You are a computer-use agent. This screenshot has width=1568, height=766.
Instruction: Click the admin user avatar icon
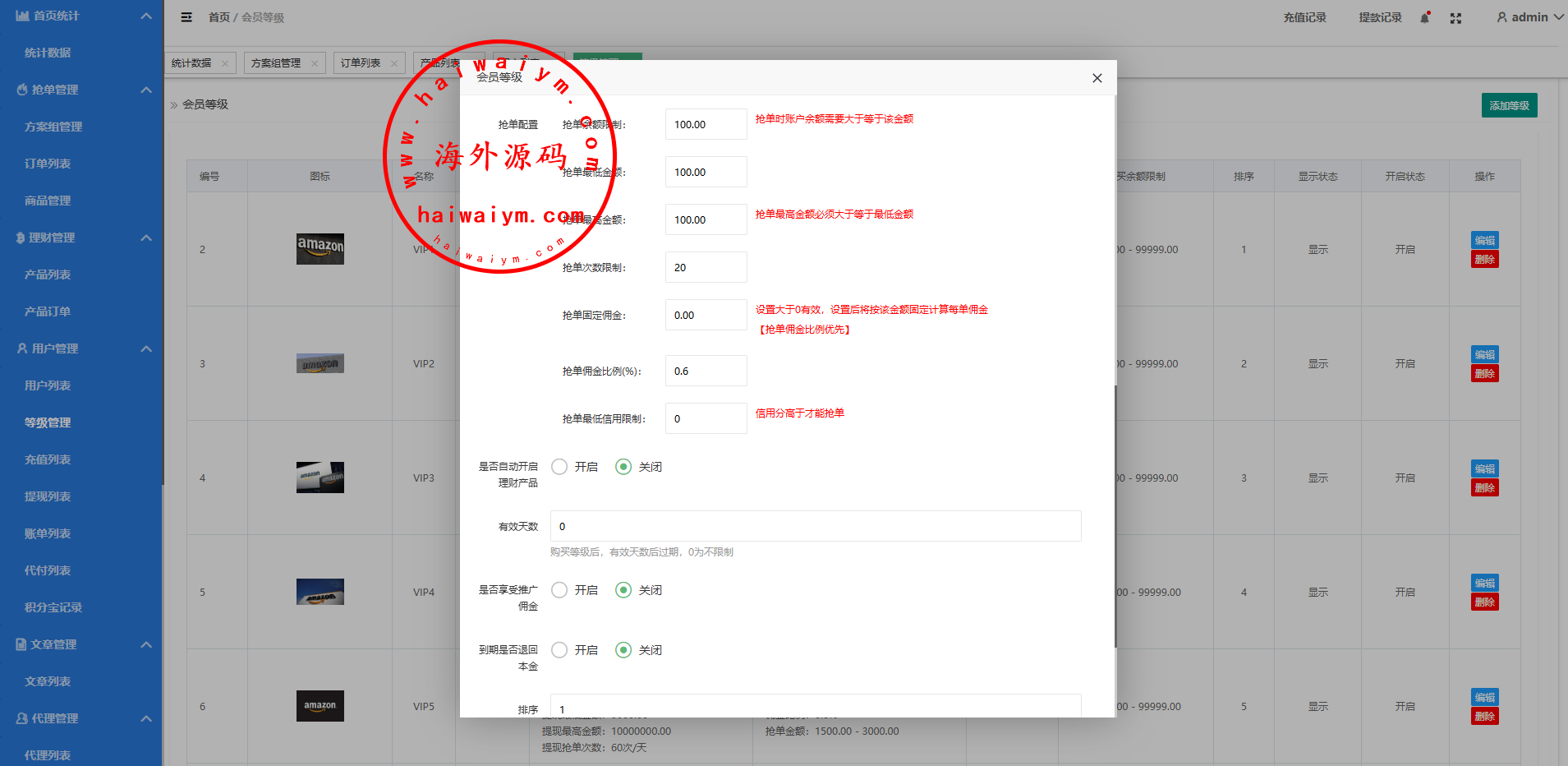tap(1501, 17)
